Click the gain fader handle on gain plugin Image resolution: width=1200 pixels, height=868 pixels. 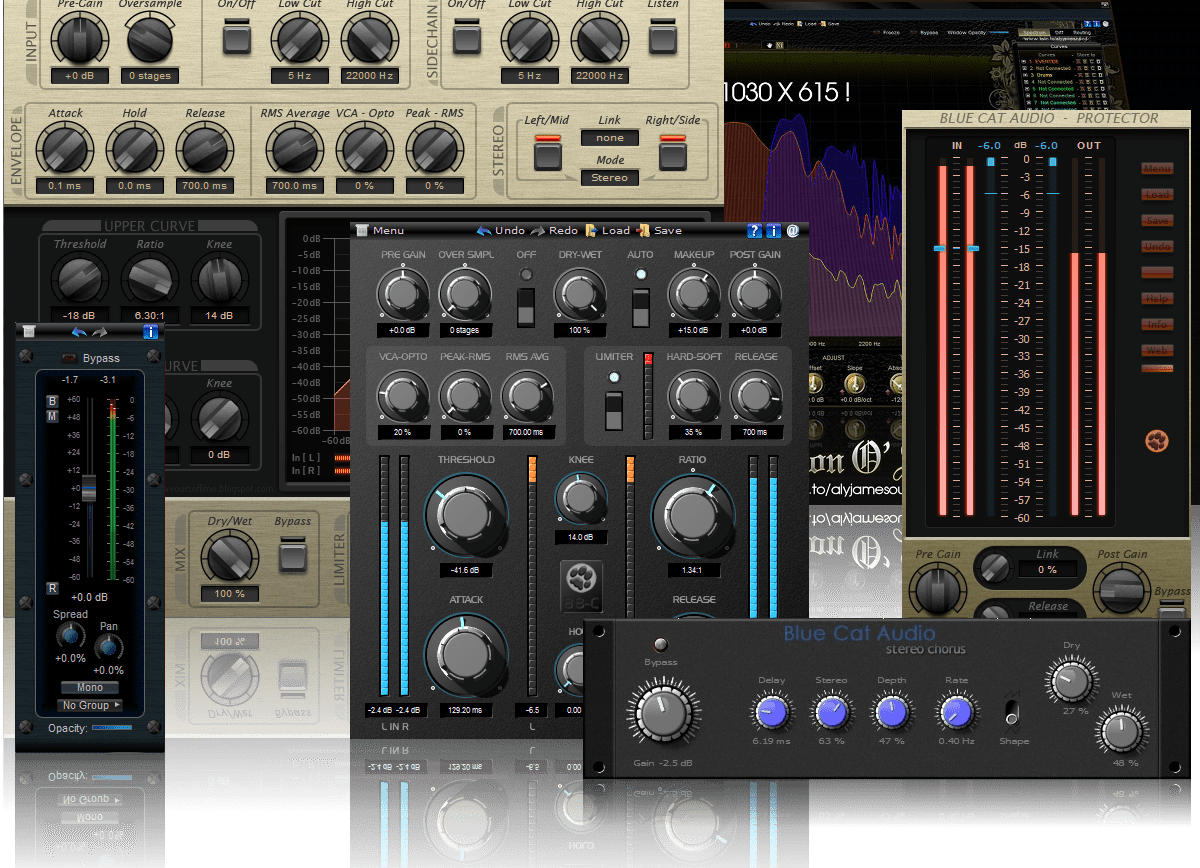[x=89, y=489]
